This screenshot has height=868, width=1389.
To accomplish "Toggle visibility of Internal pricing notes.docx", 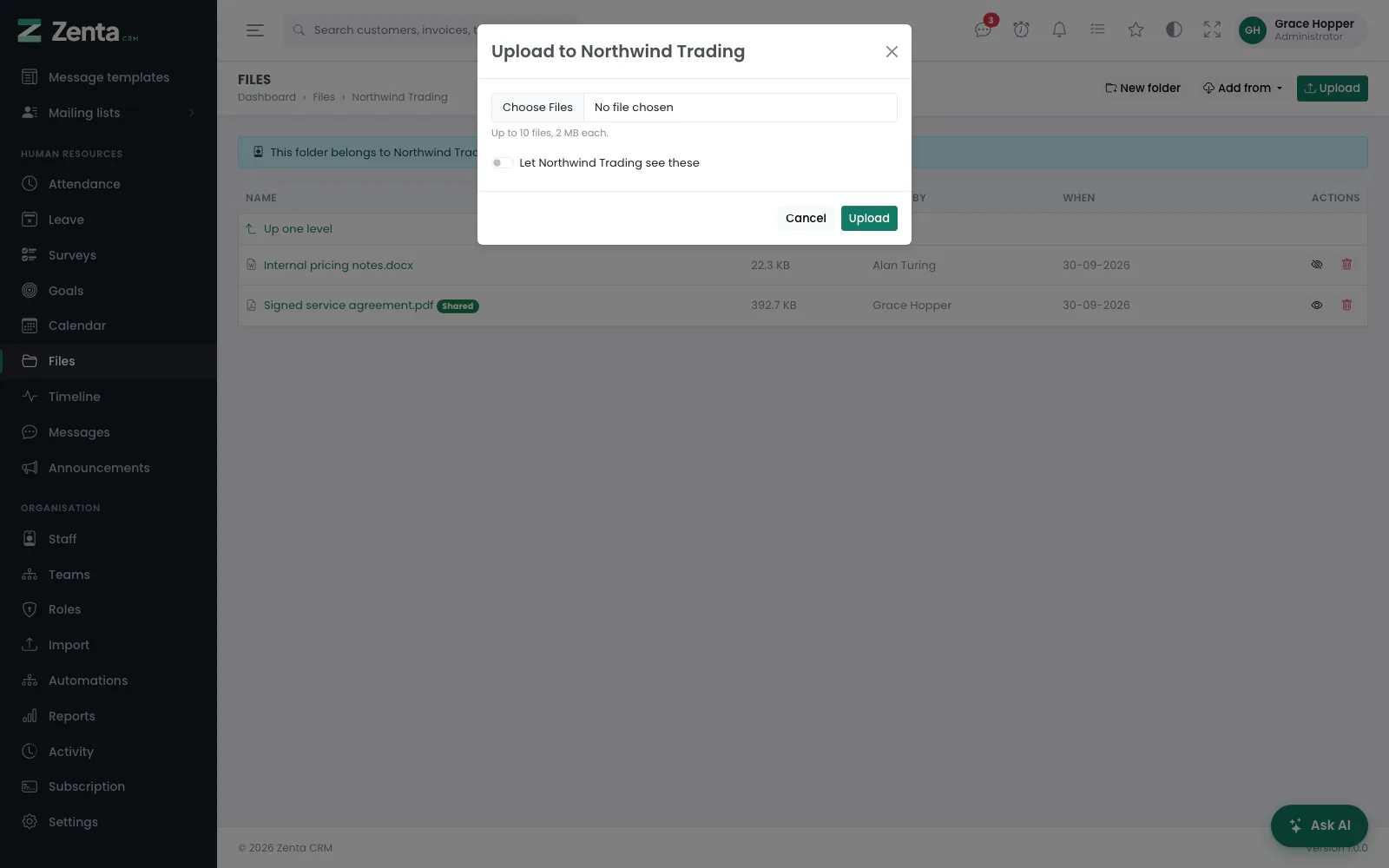I will [x=1317, y=265].
